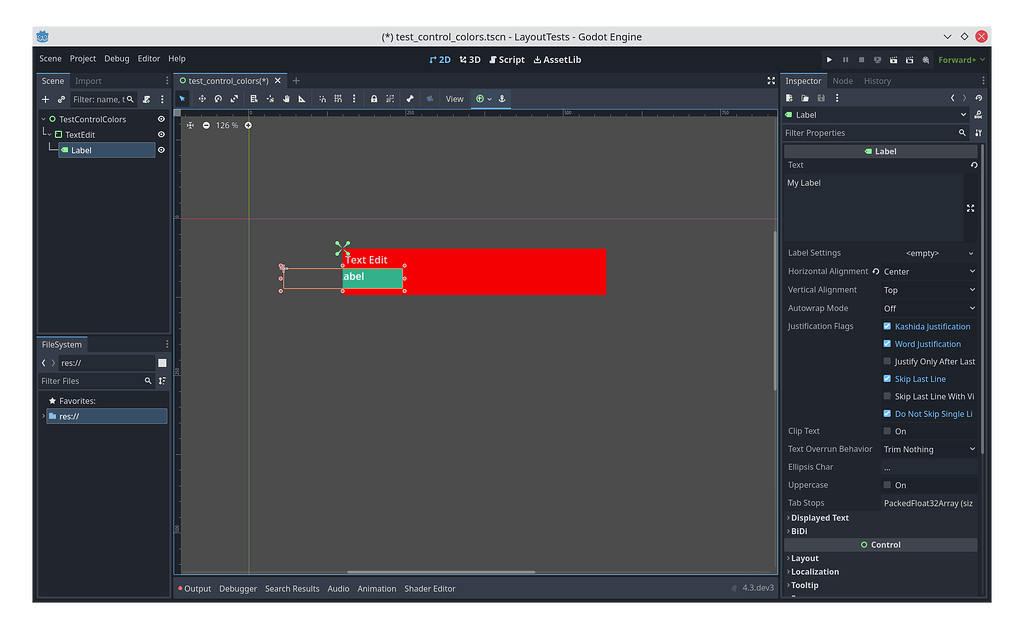Switch to the Node tab
This screenshot has width=1024, height=641.
click(842, 81)
